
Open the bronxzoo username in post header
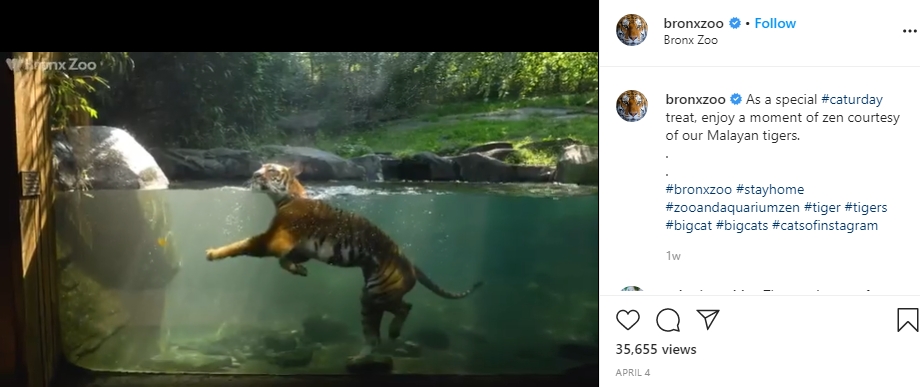(x=694, y=23)
